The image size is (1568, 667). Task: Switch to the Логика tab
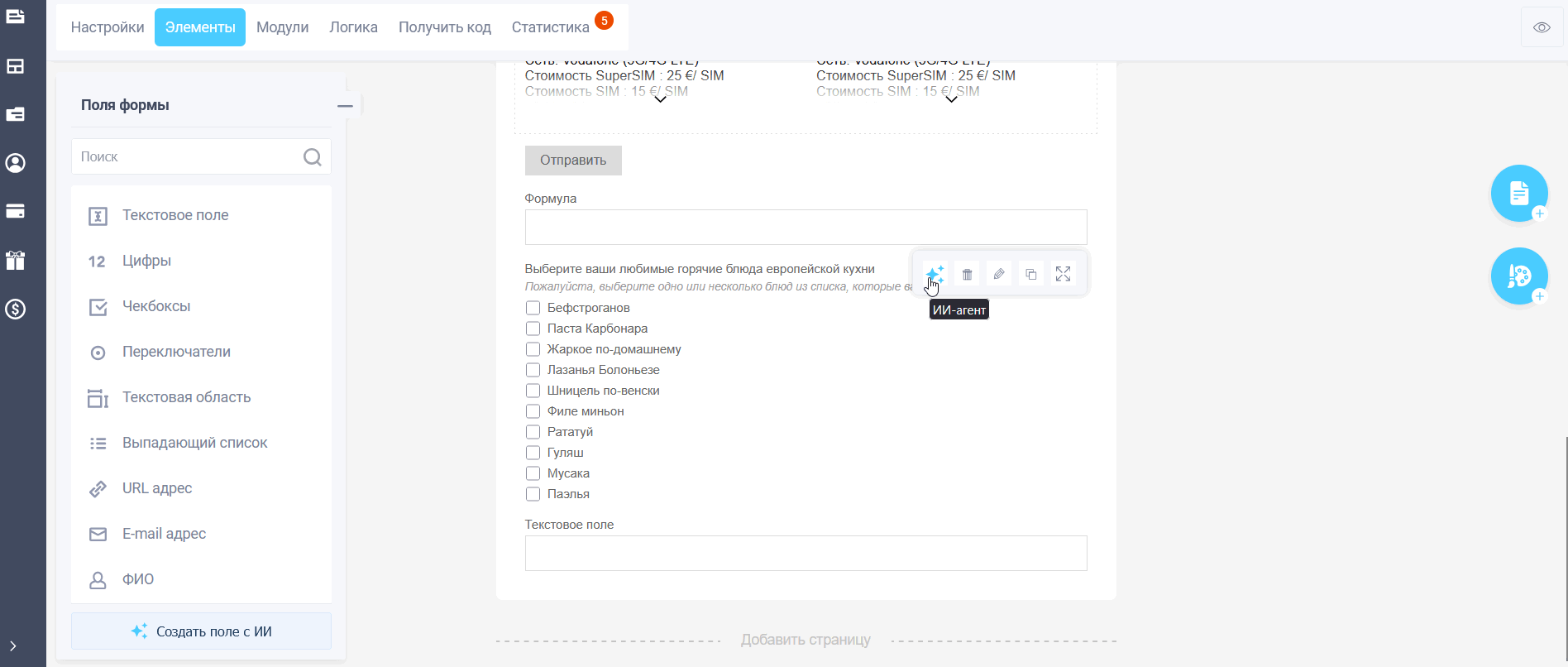pyautogui.click(x=353, y=27)
